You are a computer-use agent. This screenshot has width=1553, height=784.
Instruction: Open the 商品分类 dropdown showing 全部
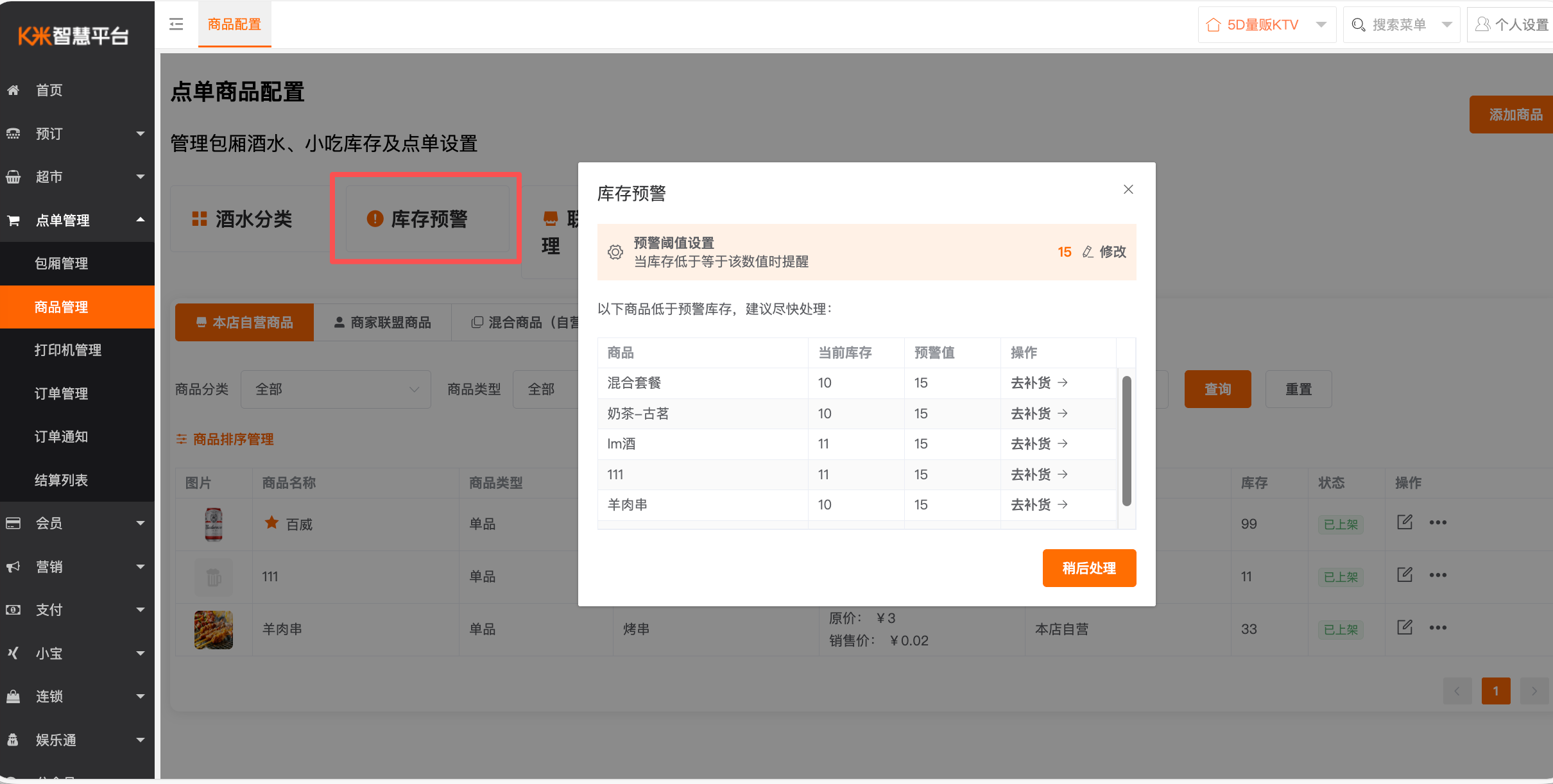point(335,389)
